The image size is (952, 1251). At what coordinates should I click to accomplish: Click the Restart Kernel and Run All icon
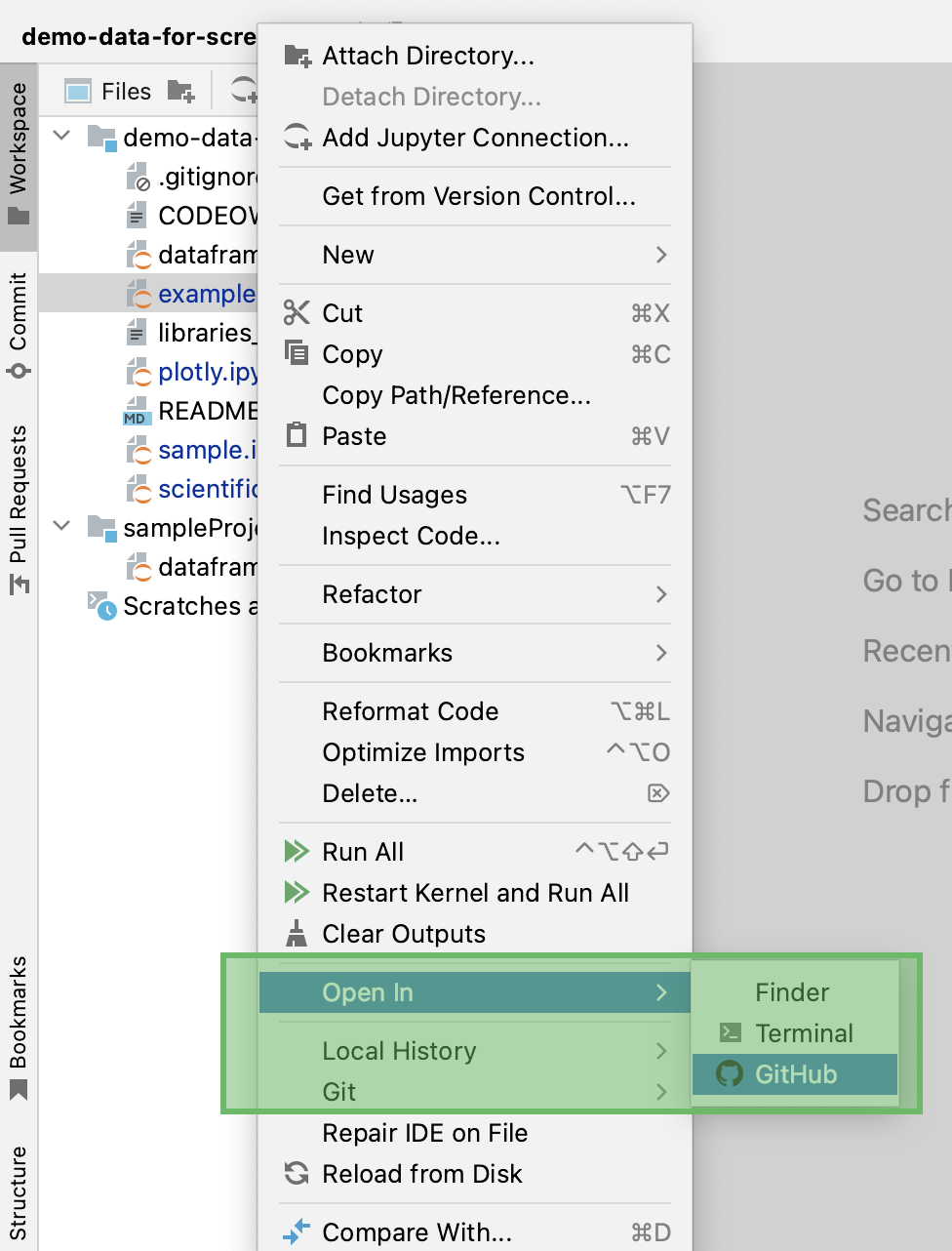(x=296, y=892)
